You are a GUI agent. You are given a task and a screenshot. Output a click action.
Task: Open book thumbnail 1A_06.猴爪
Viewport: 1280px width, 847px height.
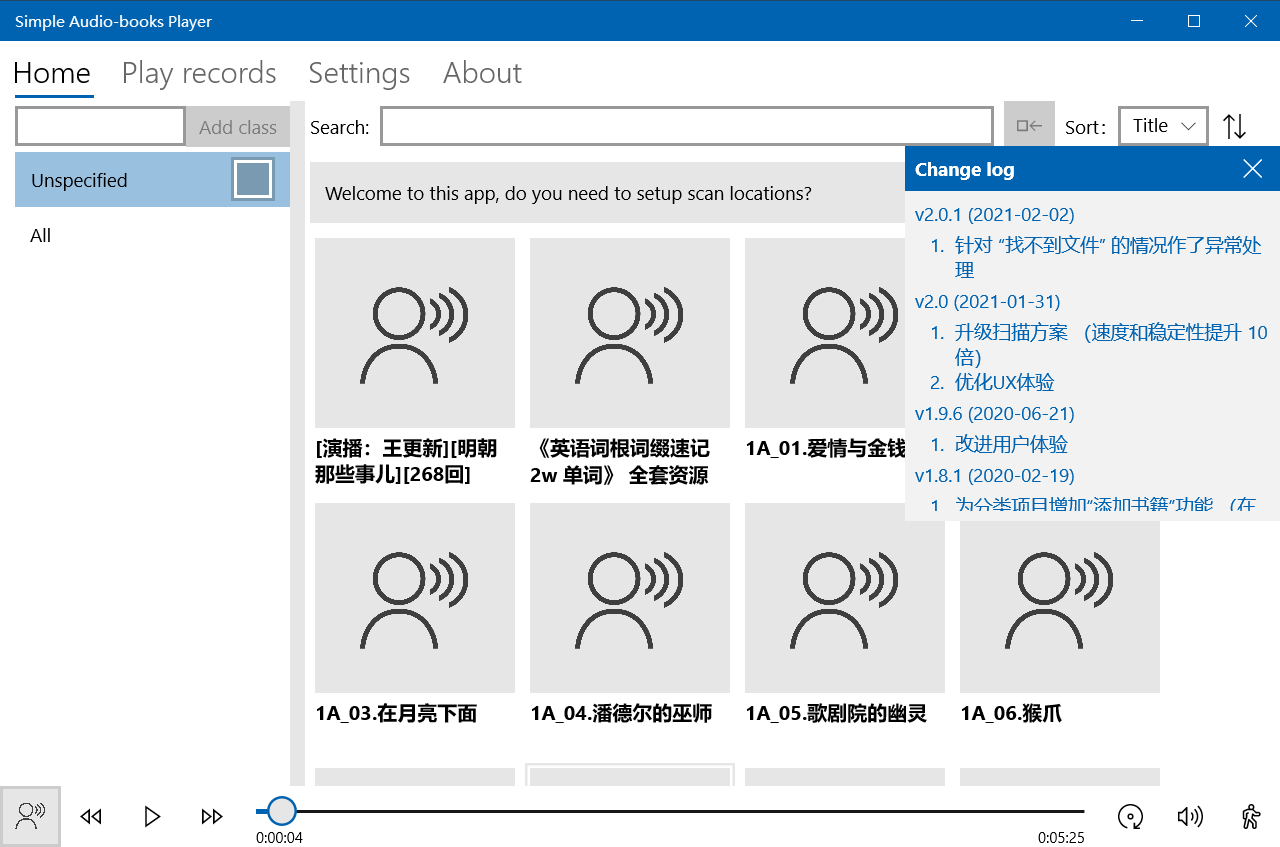click(1060, 598)
